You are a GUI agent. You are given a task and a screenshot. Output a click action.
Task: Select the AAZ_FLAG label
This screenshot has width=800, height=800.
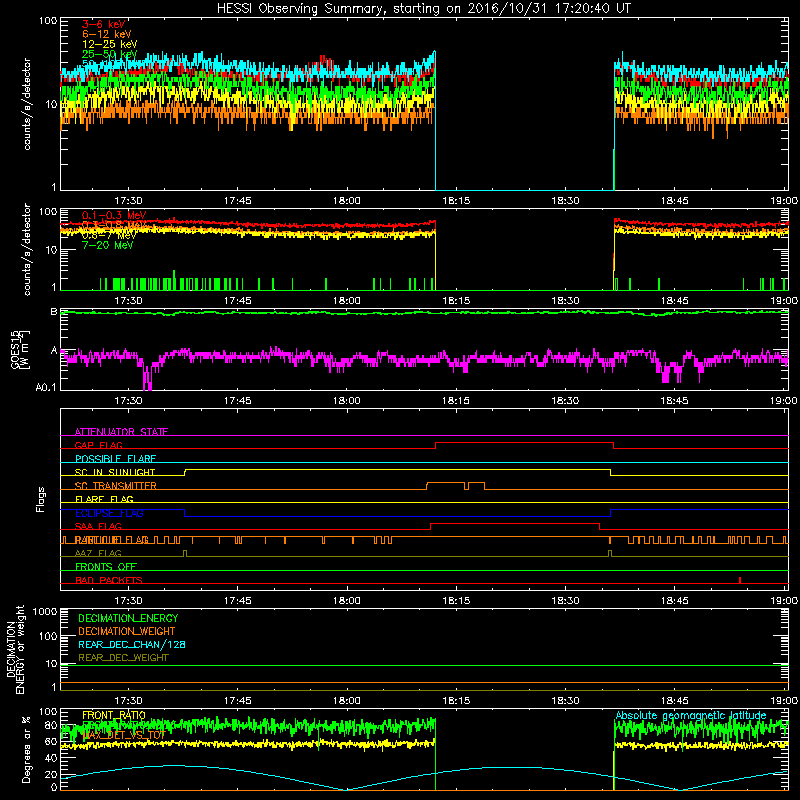coord(98,553)
